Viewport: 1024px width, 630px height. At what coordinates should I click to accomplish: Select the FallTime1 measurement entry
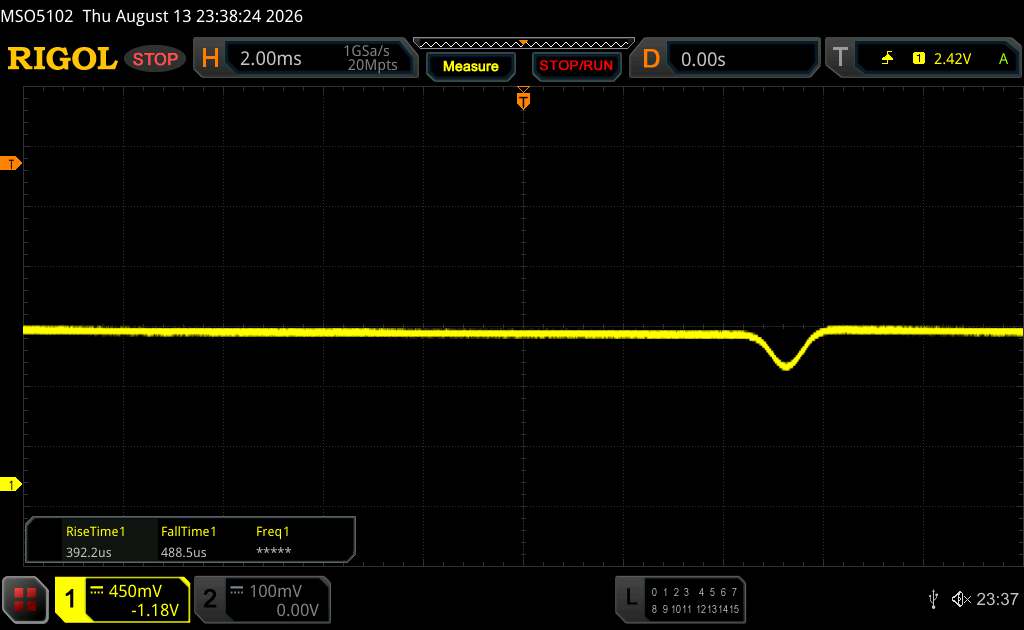(188, 541)
